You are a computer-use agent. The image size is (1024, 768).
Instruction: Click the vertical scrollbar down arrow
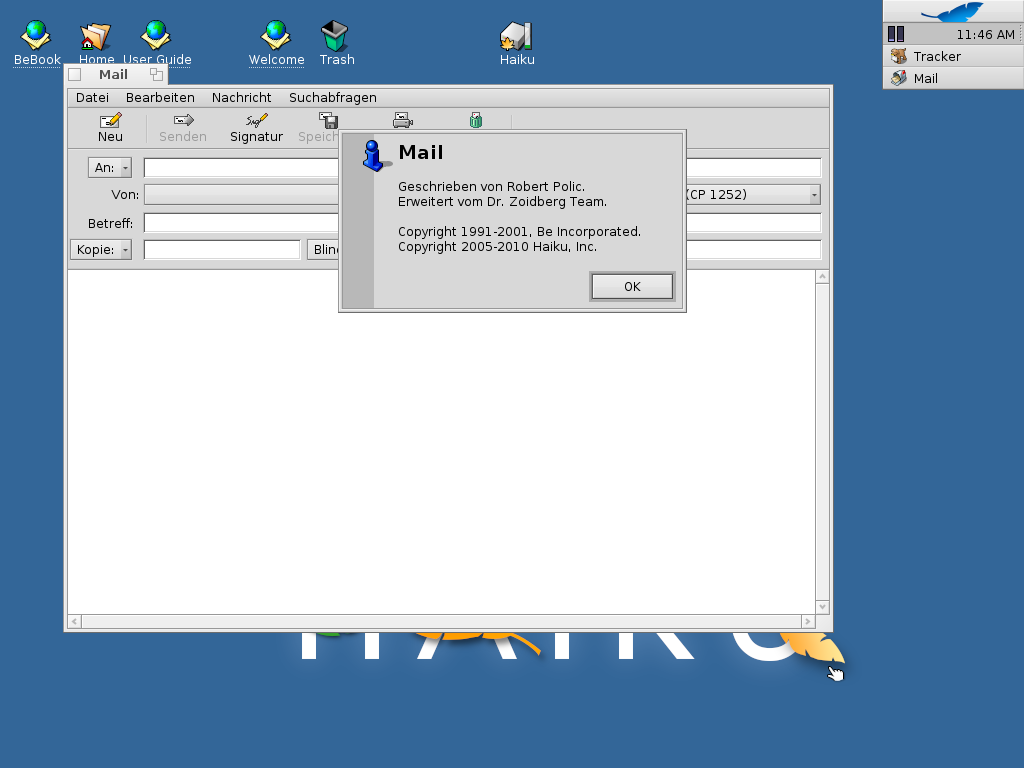click(x=822, y=607)
